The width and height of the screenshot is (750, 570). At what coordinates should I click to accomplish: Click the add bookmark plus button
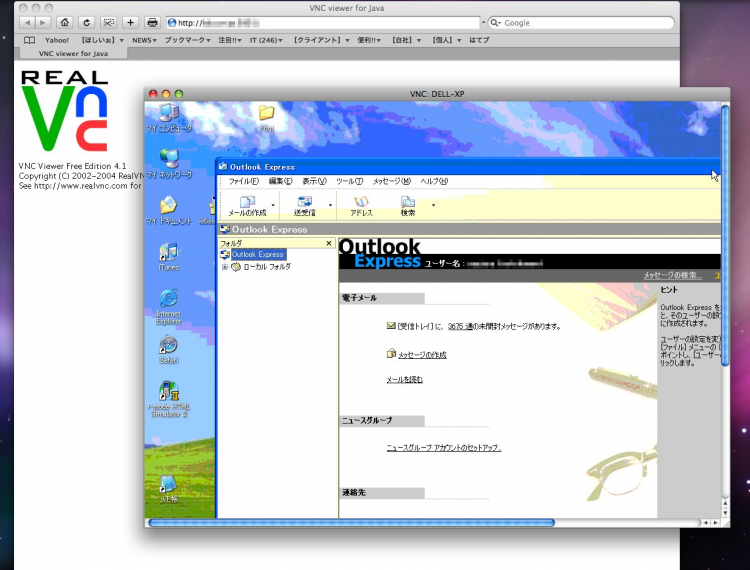(130, 22)
